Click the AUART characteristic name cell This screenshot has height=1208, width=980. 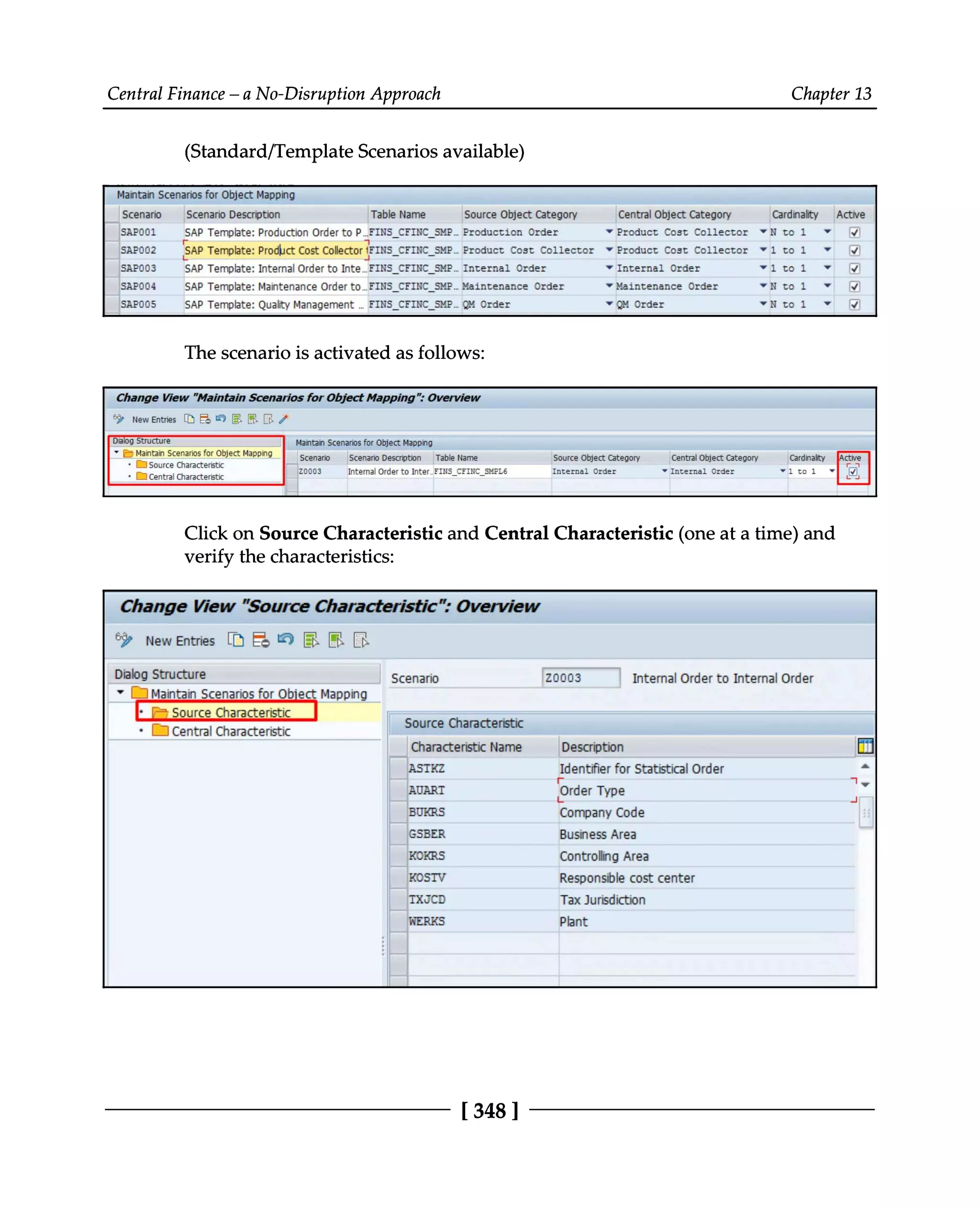(x=483, y=790)
